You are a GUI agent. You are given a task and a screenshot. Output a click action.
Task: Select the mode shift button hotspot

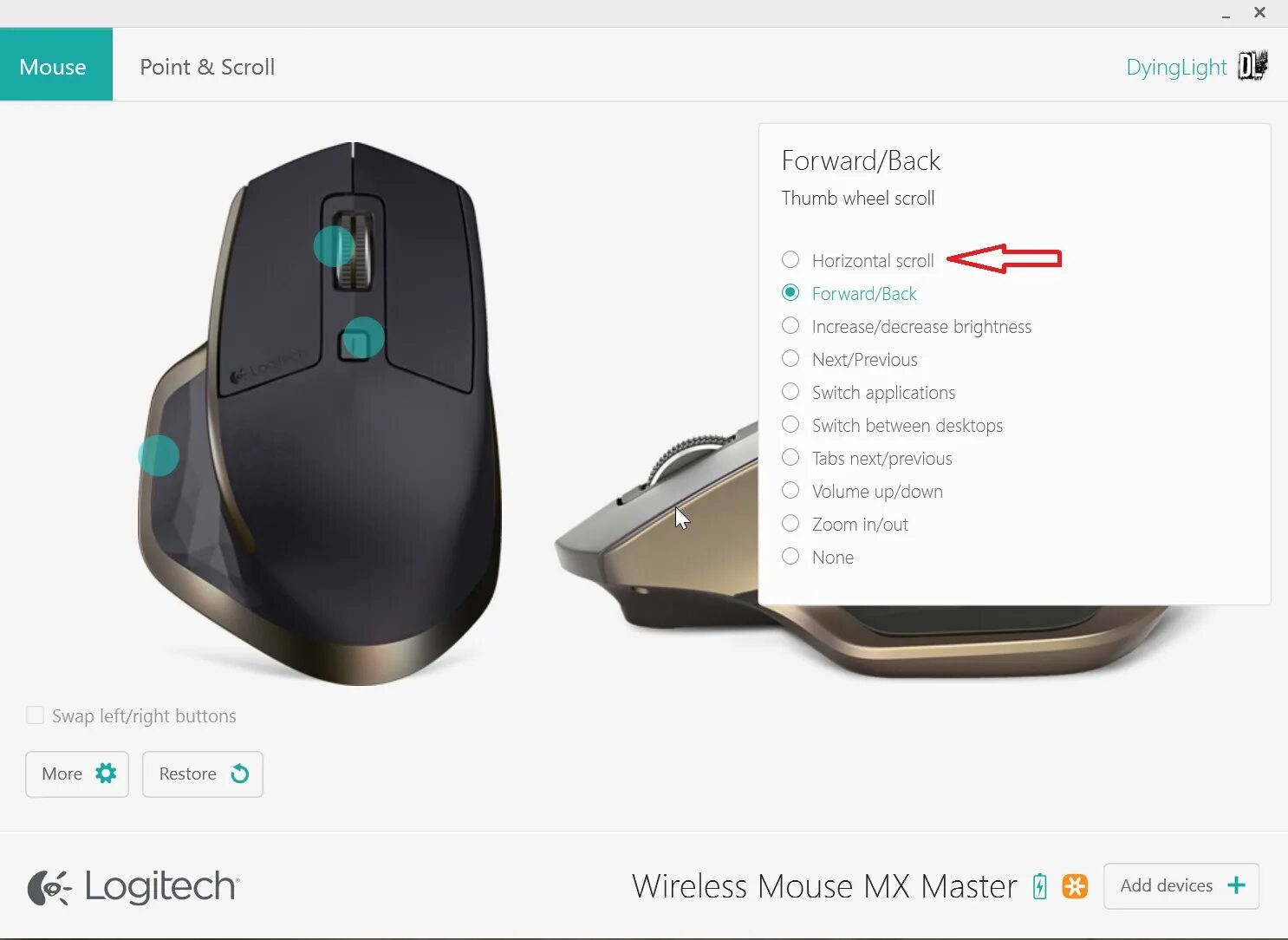(x=363, y=338)
